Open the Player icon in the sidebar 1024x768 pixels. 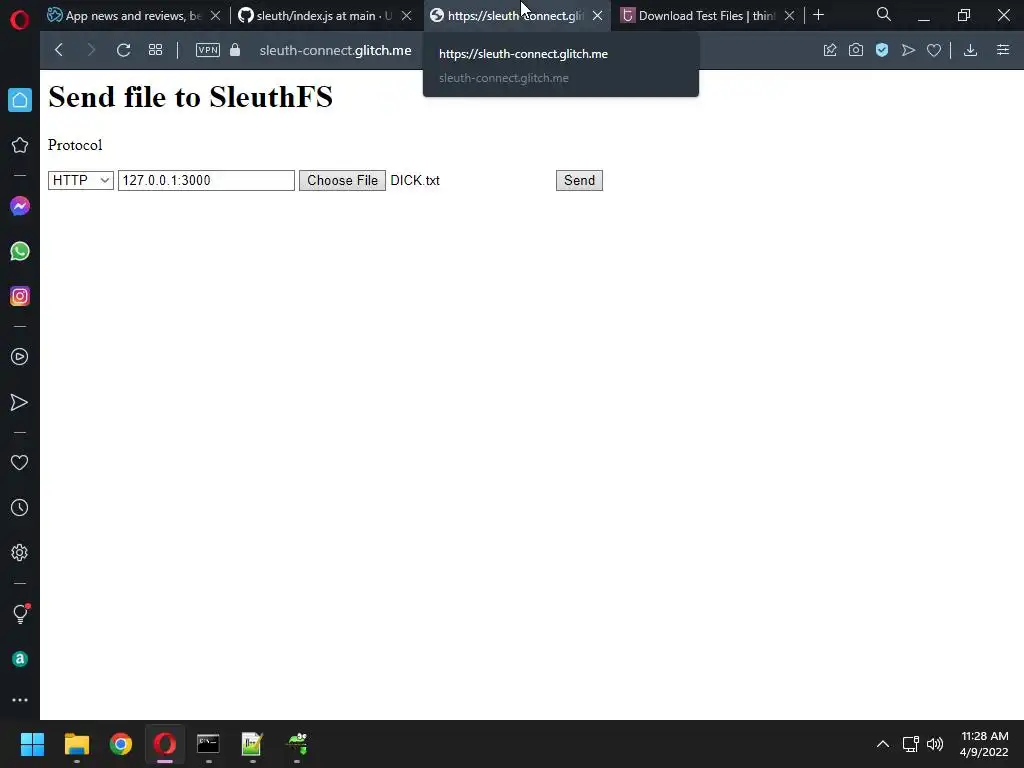pyautogui.click(x=20, y=357)
